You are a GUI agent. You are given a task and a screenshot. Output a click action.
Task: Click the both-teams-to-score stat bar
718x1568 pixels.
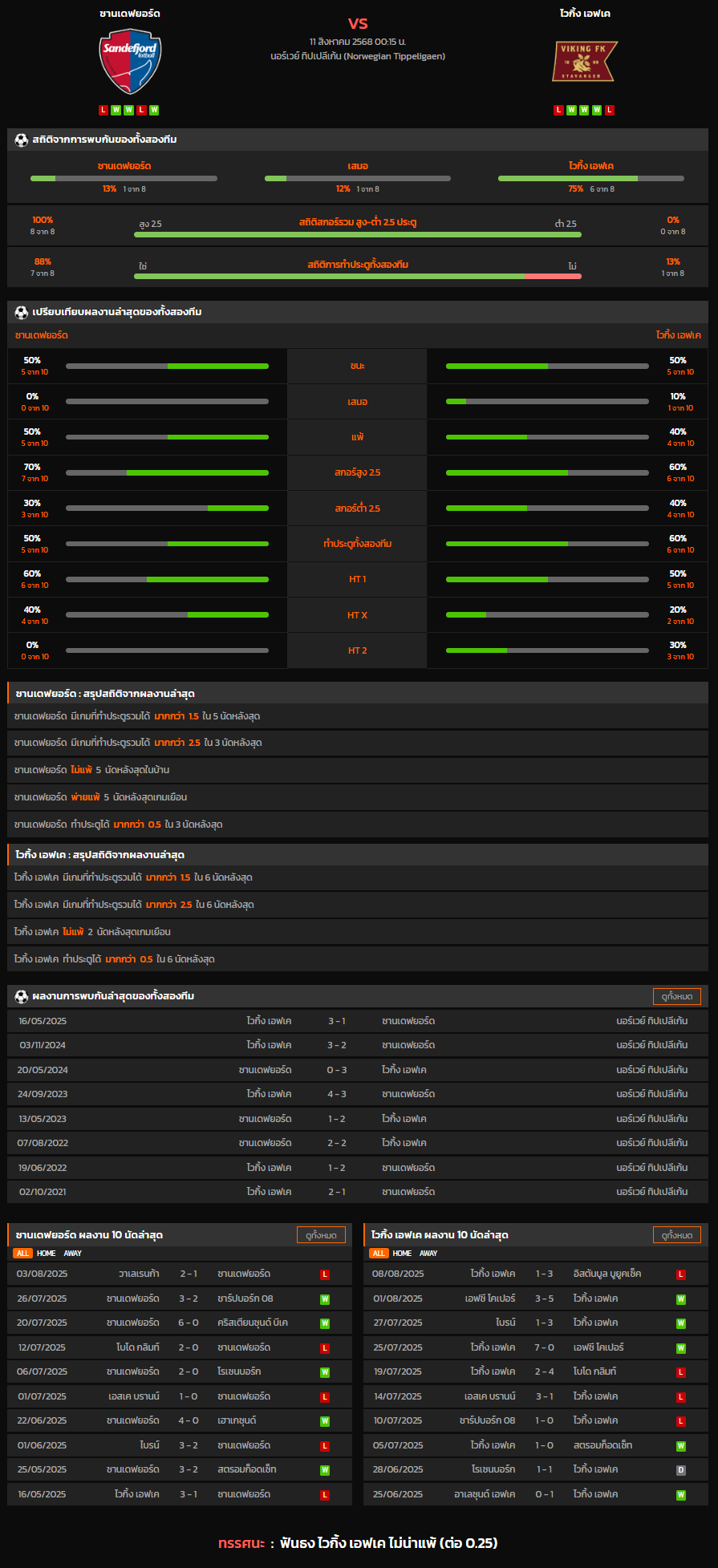point(358,277)
